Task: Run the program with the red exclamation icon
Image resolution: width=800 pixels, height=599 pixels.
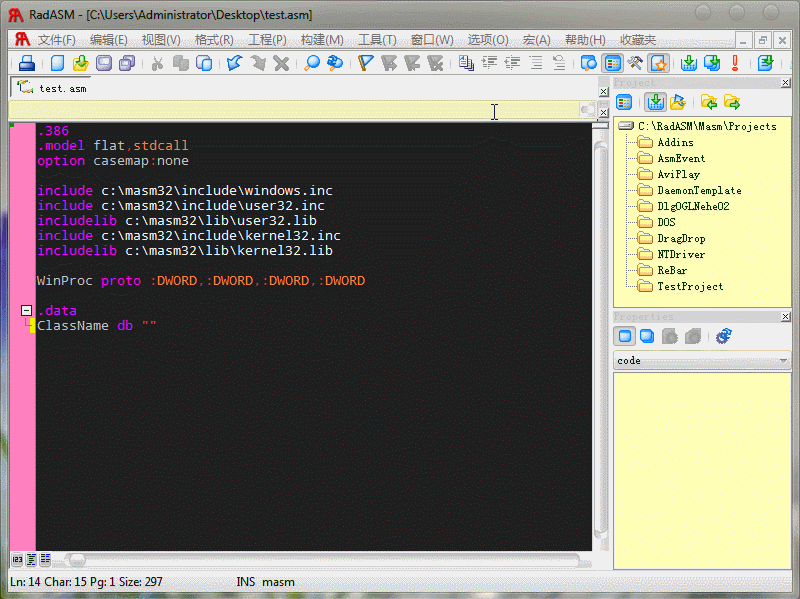Action: click(735, 63)
